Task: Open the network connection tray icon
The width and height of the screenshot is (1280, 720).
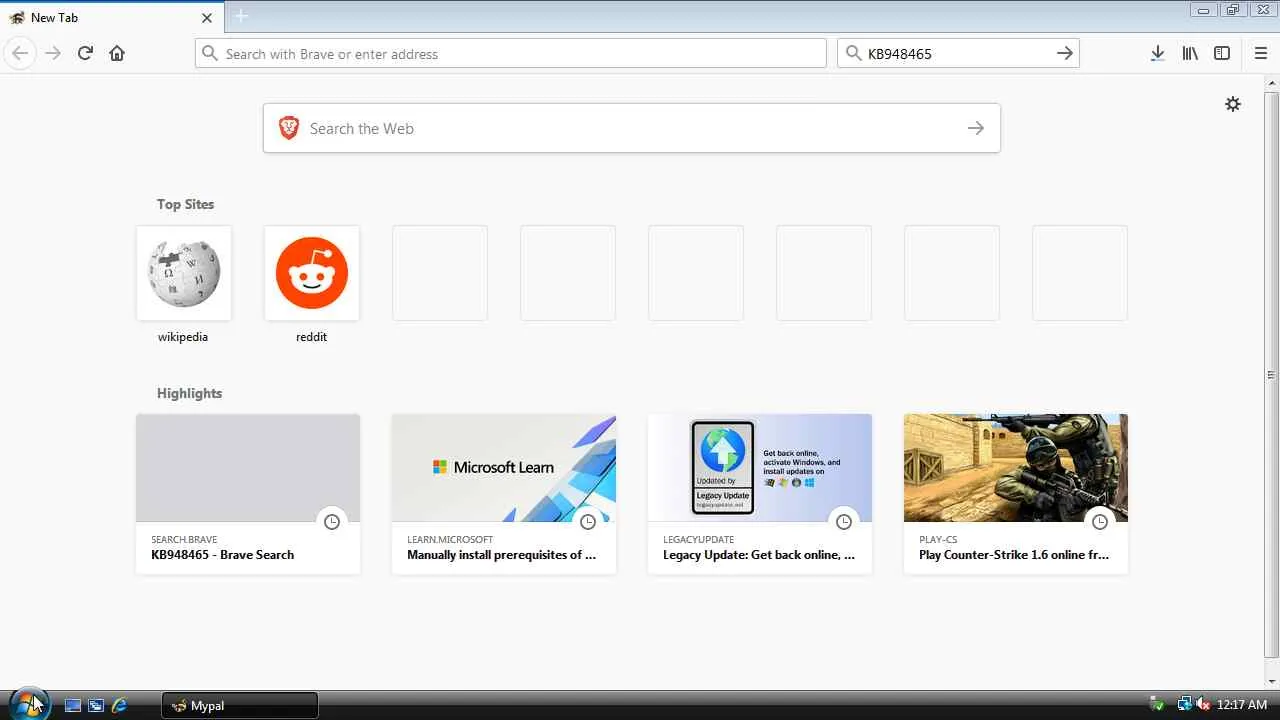Action: coord(1184,705)
